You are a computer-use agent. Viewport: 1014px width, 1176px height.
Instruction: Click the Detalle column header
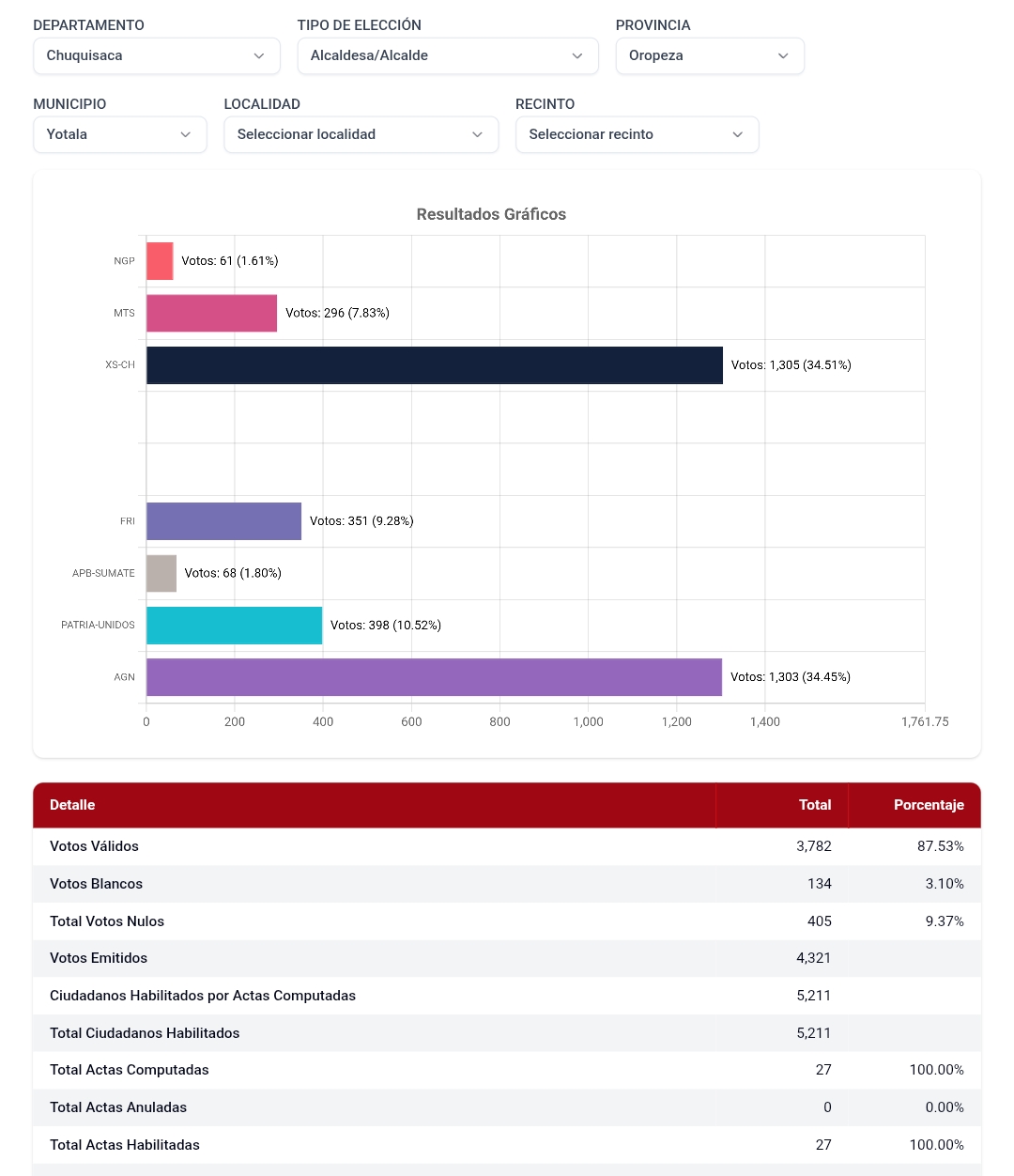tap(72, 805)
